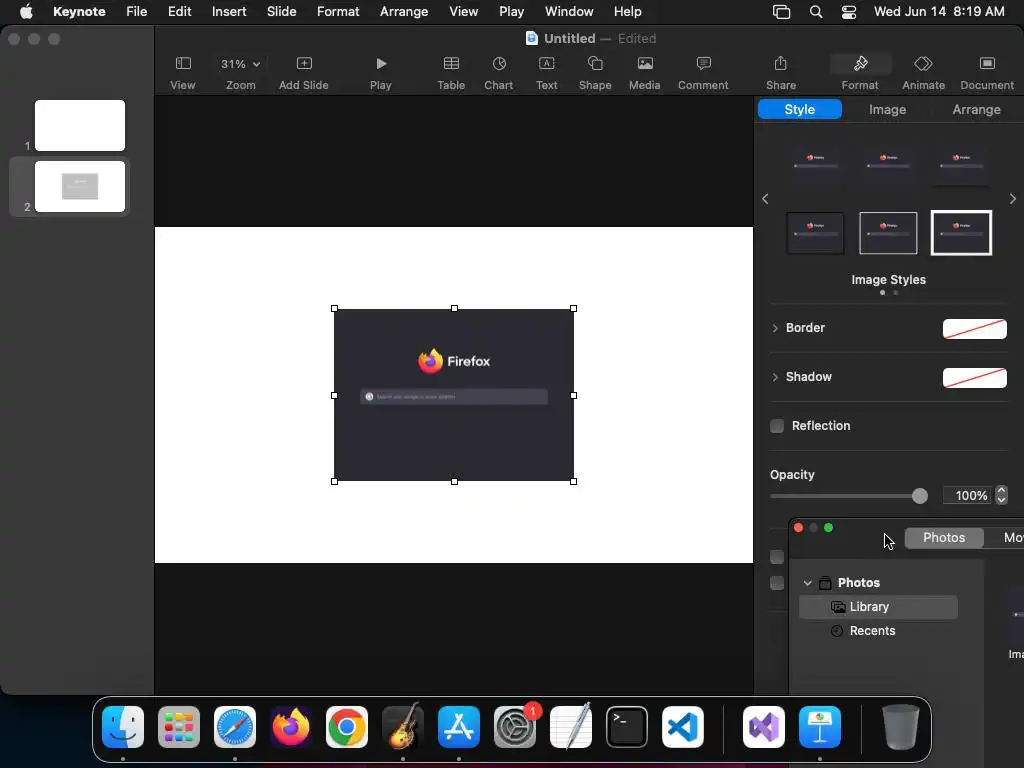Switch to the Image tab

tap(887, 110)
